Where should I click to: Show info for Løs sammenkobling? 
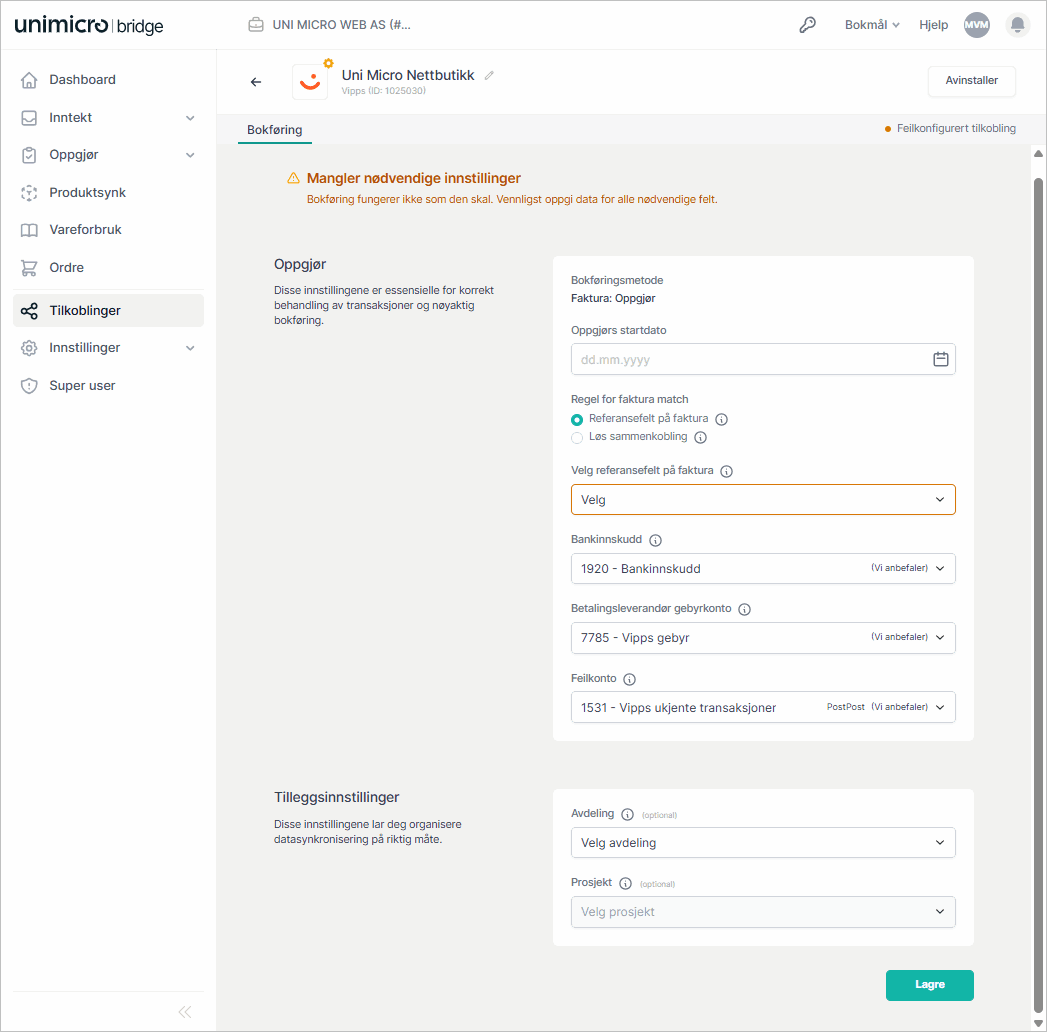(700, 437)
